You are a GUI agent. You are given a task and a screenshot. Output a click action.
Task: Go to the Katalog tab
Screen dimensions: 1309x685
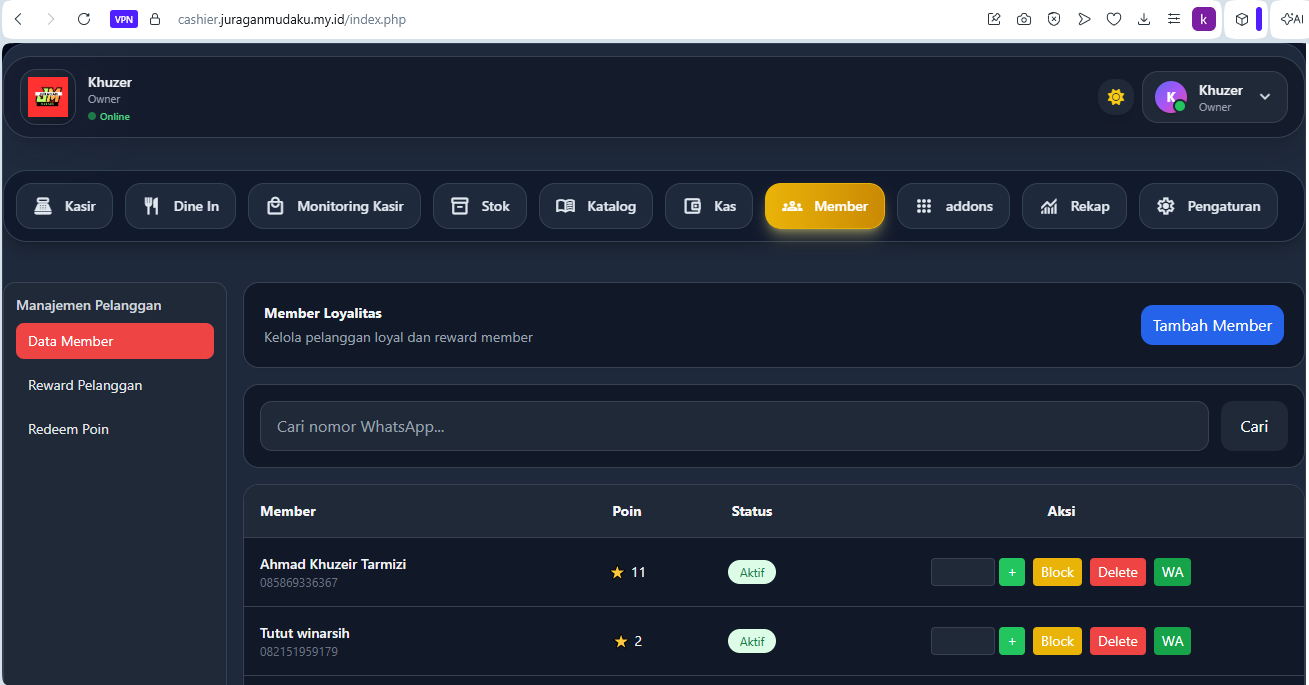click(596, 206)
